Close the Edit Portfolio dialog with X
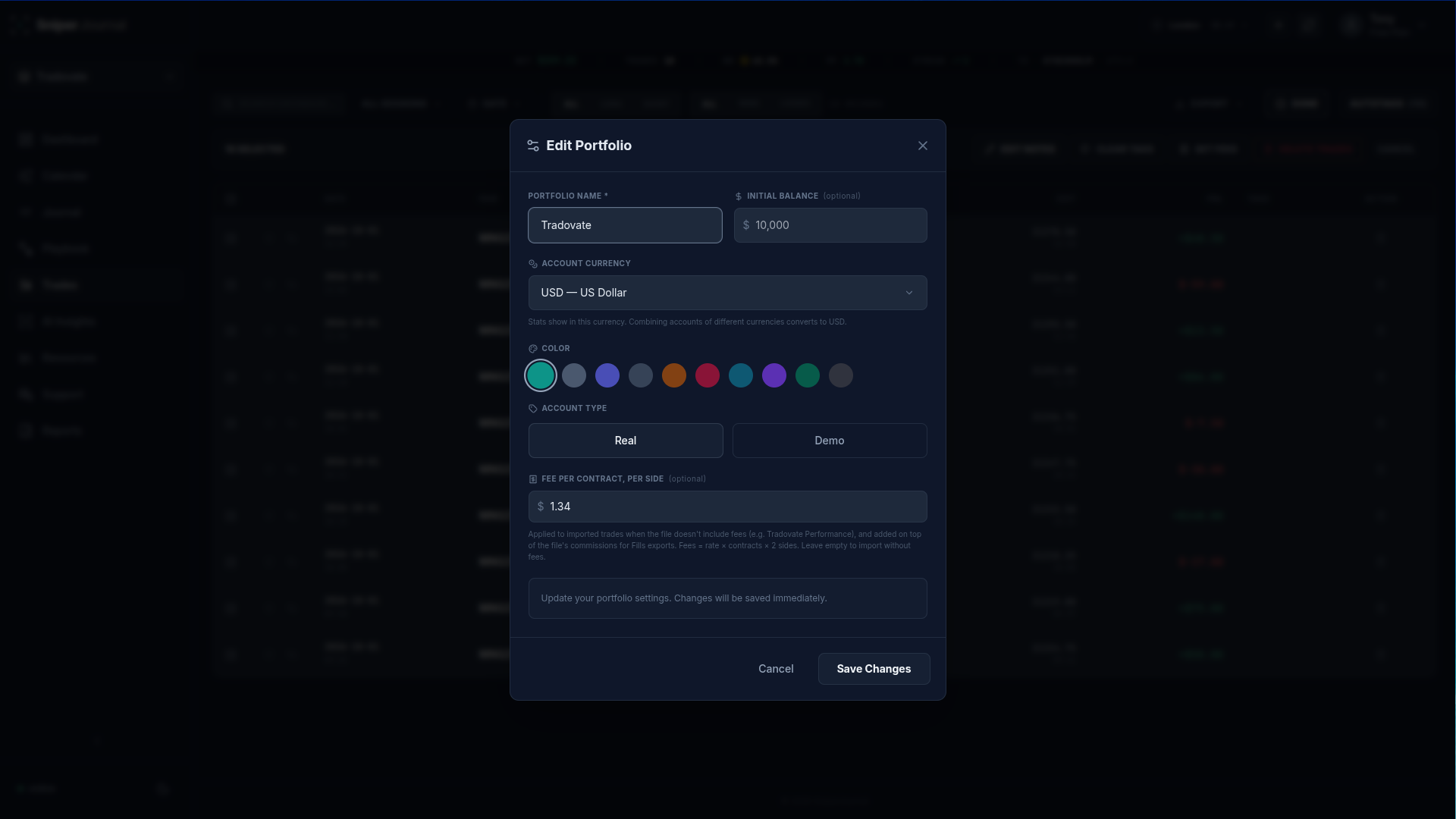1456x819 pixels. pyautogui.click(x=923, y=146)
